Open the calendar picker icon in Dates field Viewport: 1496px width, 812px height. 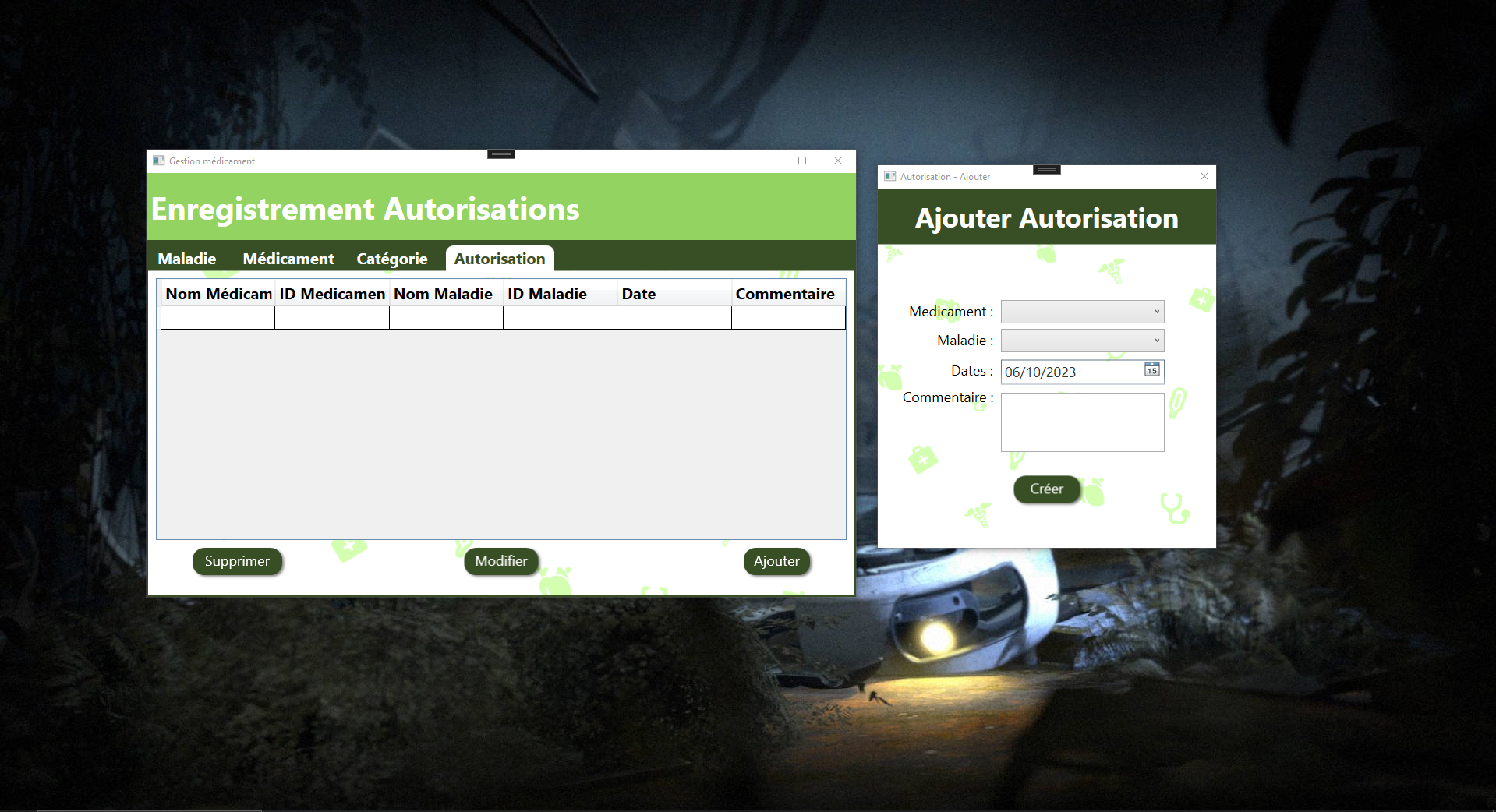pyautogui.click(x=1151, y=369)
